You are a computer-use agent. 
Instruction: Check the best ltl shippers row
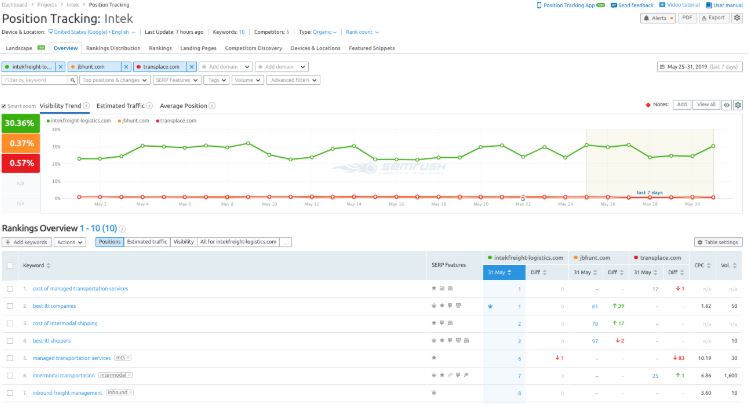coord(10,341)
